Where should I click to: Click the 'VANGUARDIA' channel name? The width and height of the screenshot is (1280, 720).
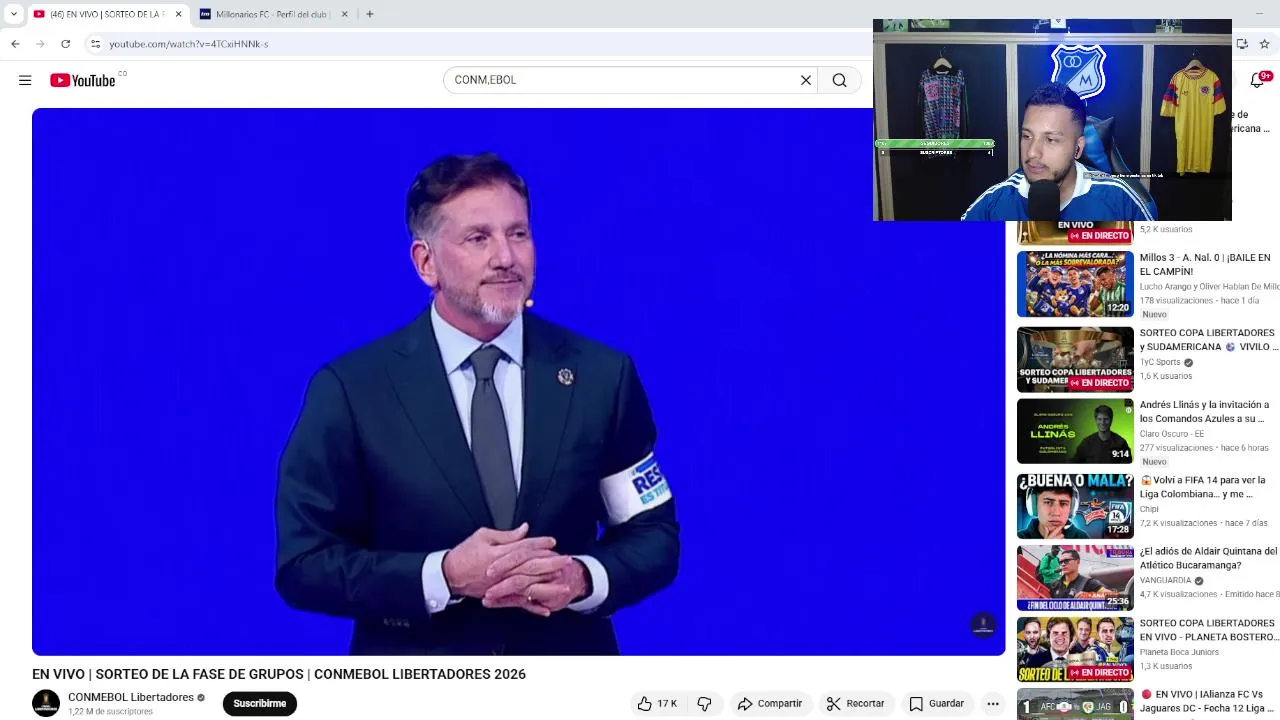[x=1165, y=581]
